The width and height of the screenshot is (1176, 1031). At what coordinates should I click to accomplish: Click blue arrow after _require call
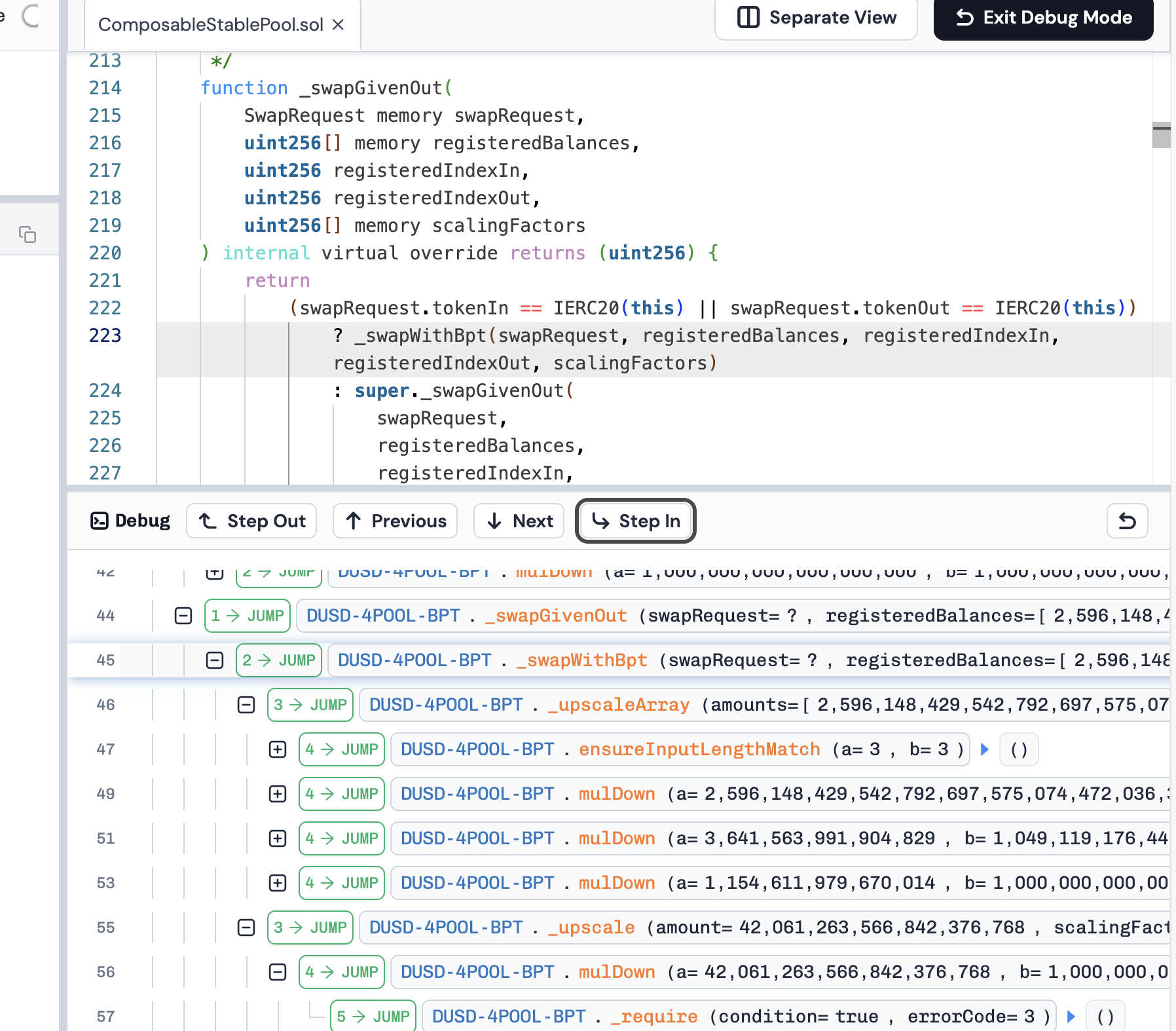(1071, 1017)
